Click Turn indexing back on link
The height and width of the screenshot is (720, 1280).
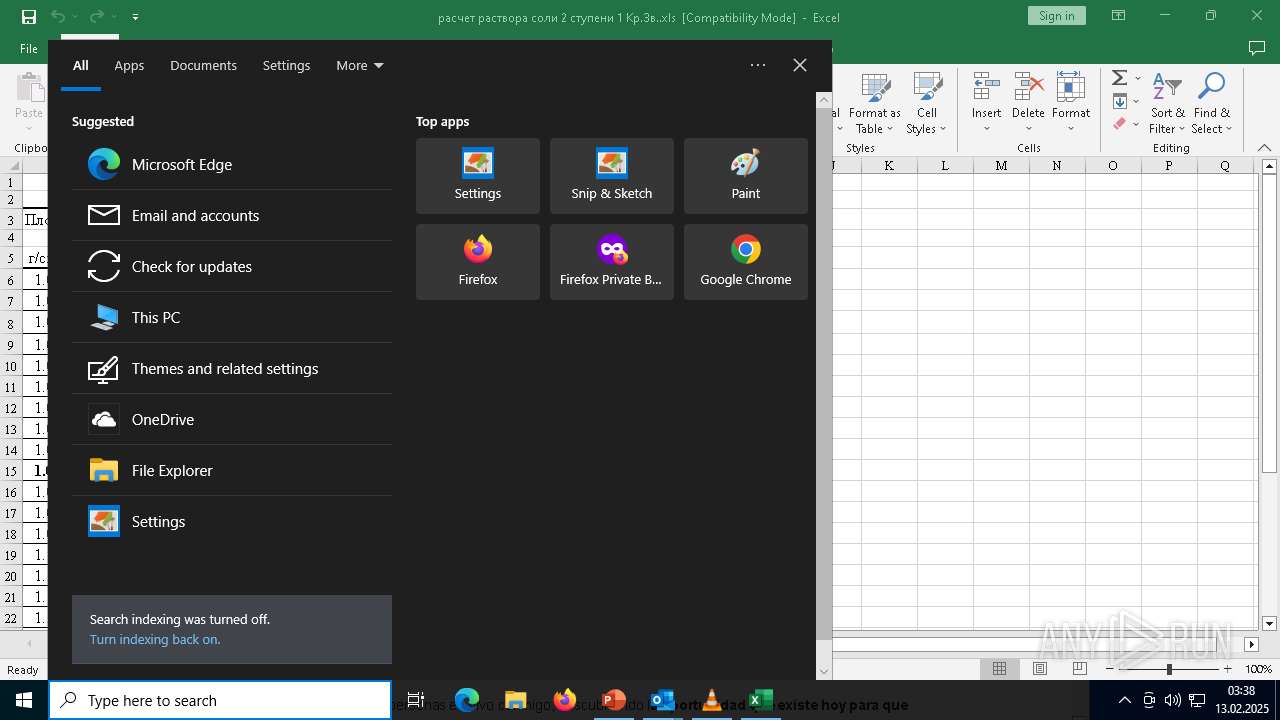click(155, 639)
